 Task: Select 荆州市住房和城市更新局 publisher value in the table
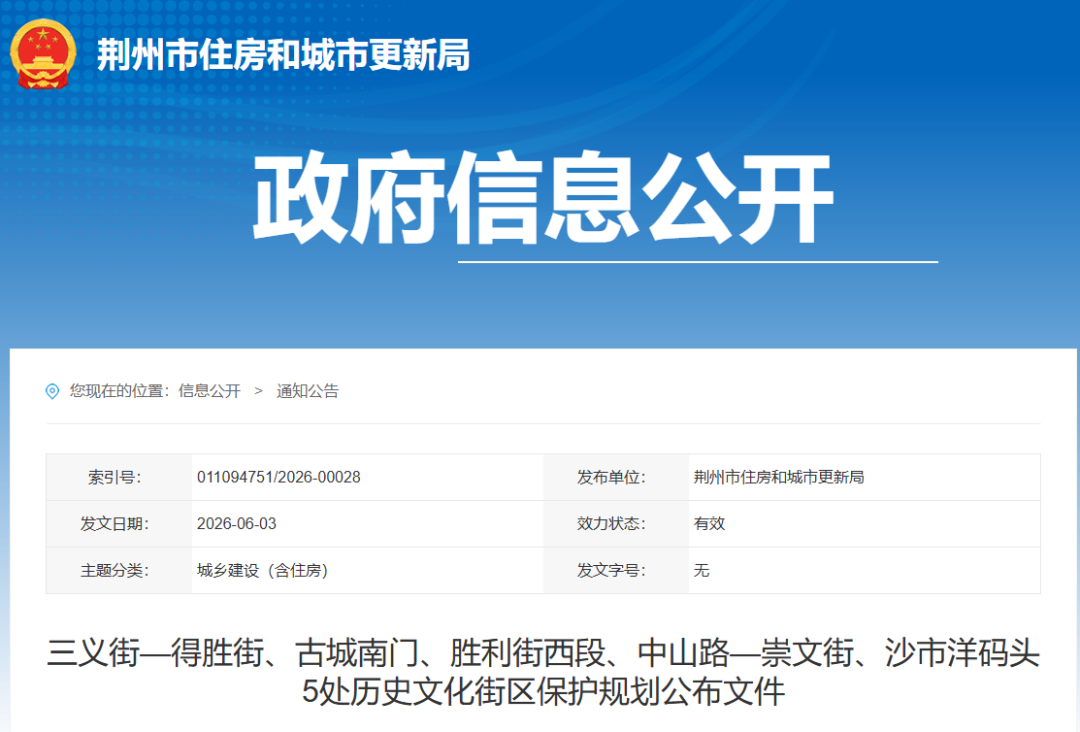click(779, 477)
